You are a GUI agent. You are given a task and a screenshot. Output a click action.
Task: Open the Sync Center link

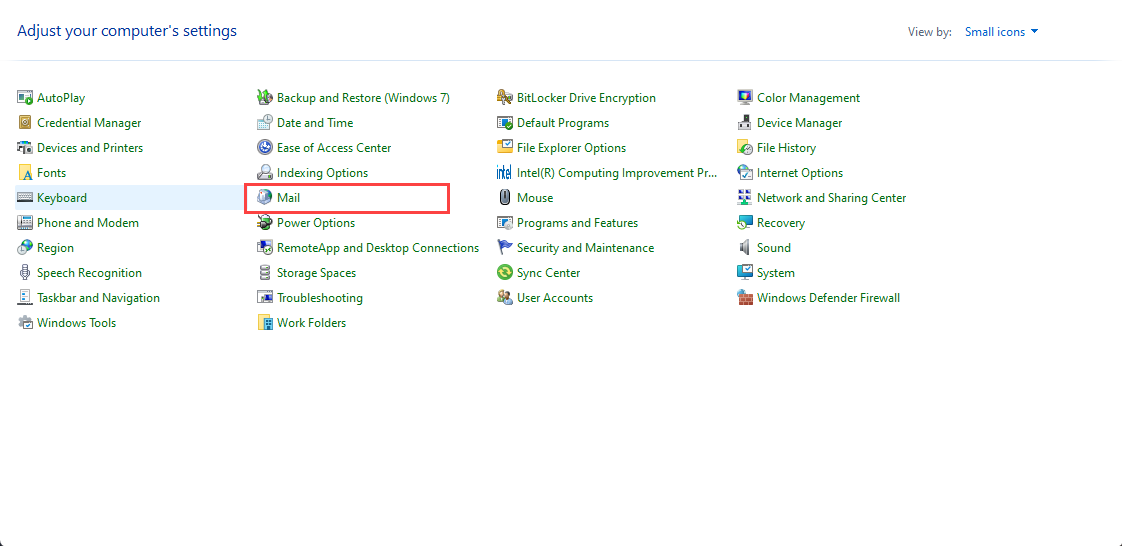(548, 273)
